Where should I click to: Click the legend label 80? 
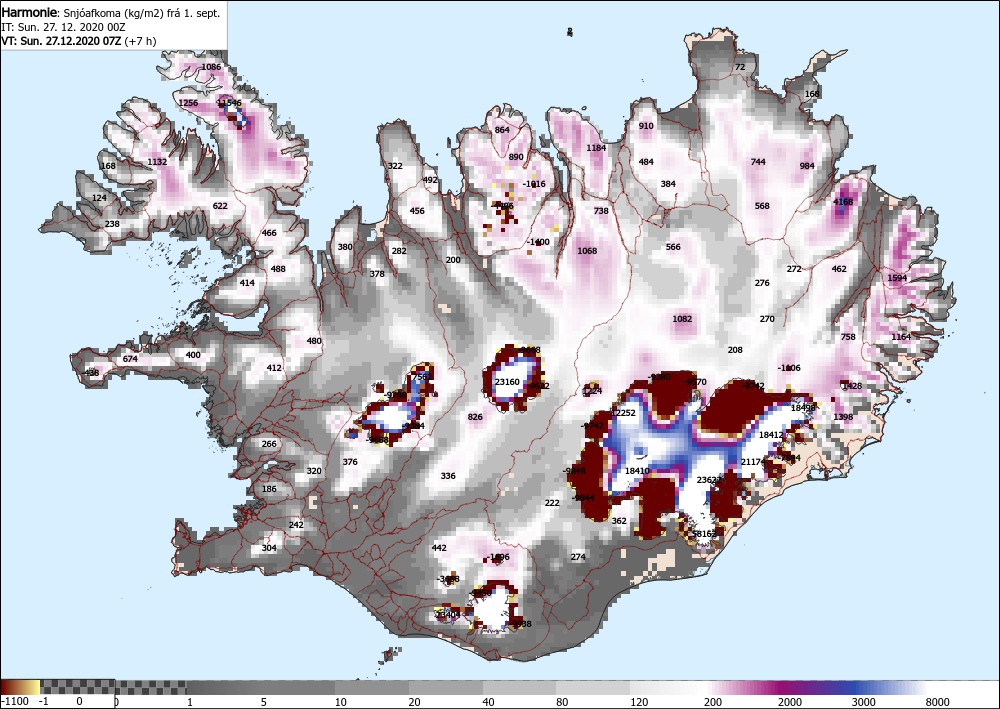(x=562, y=702)
